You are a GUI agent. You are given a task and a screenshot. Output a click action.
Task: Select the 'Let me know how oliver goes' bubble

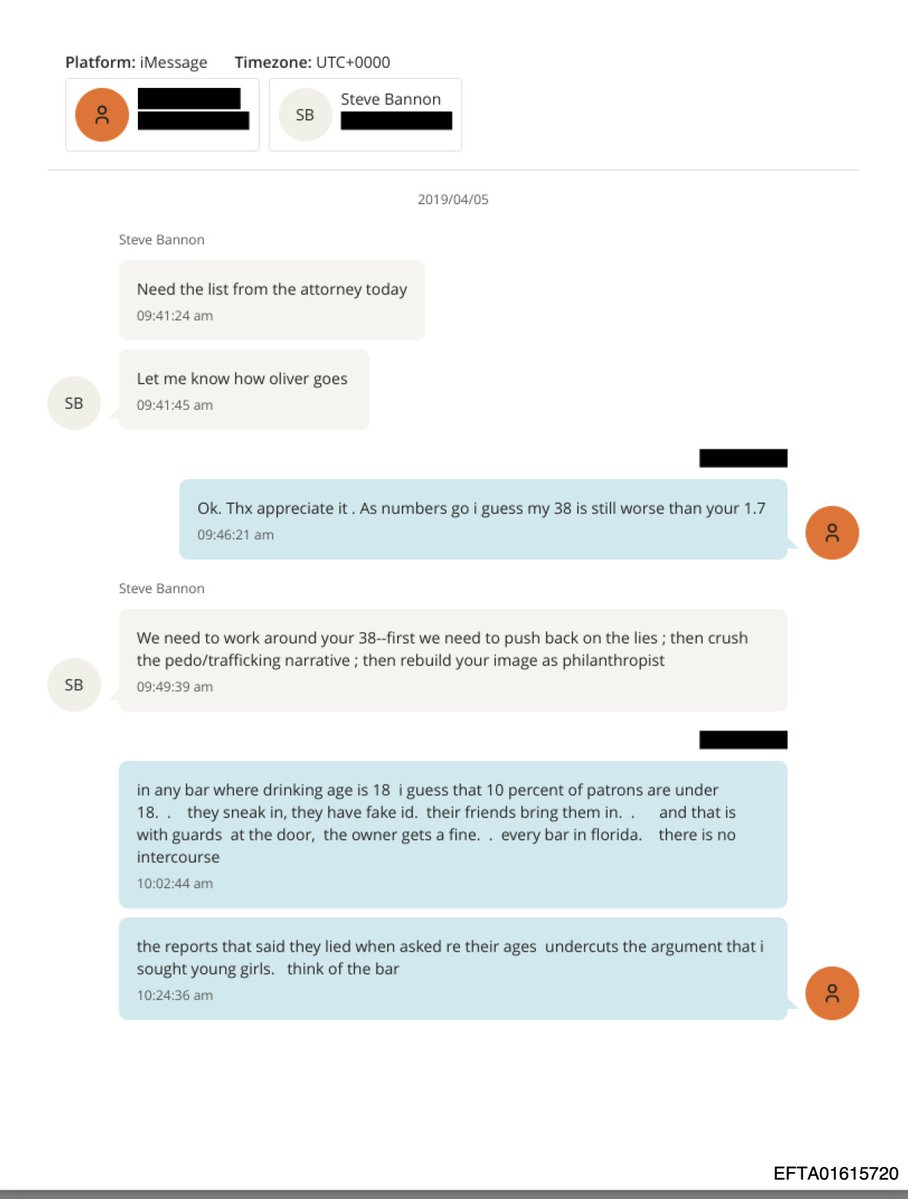(x=243, y=389)
